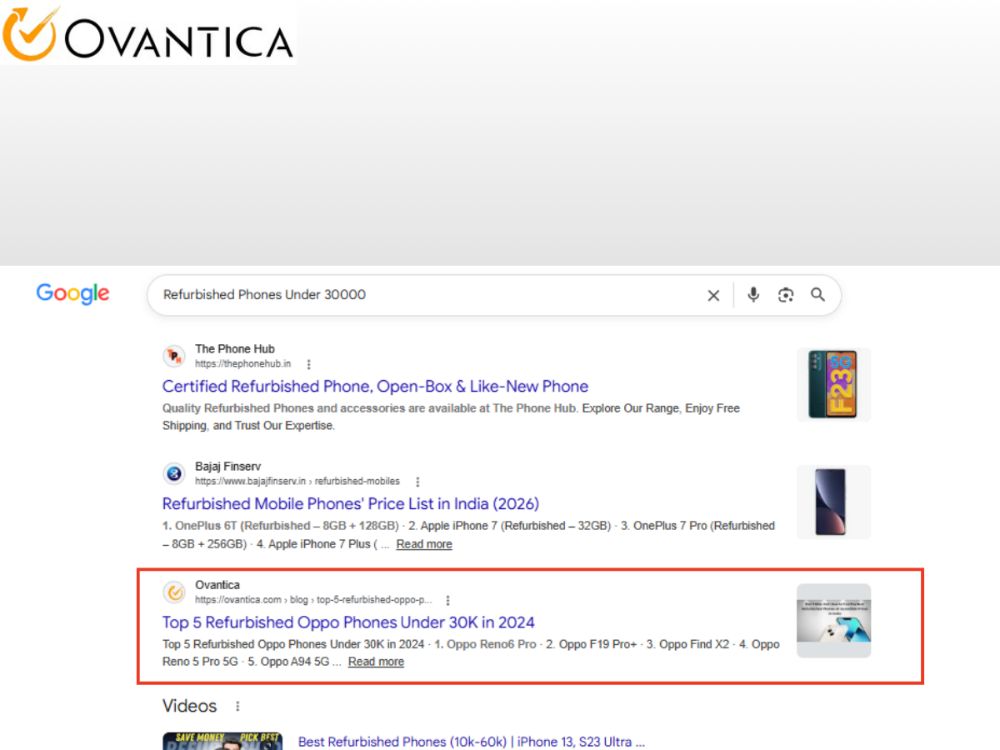Click the Ovantica site name text
The height and width of the screenshot is (750, 1000).
217,585
